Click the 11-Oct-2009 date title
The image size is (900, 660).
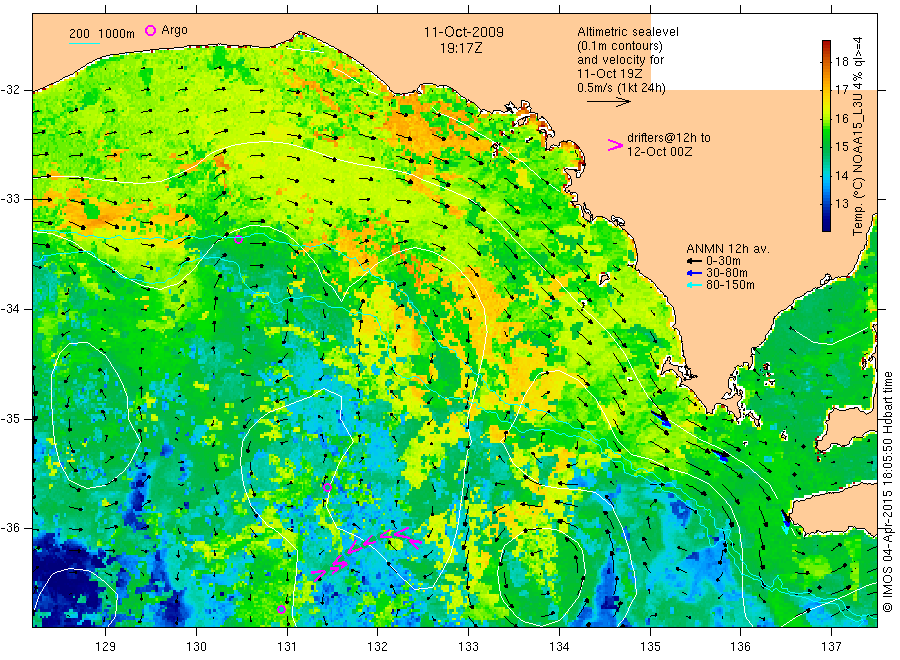pyautogui.click(x=463, y=32)
